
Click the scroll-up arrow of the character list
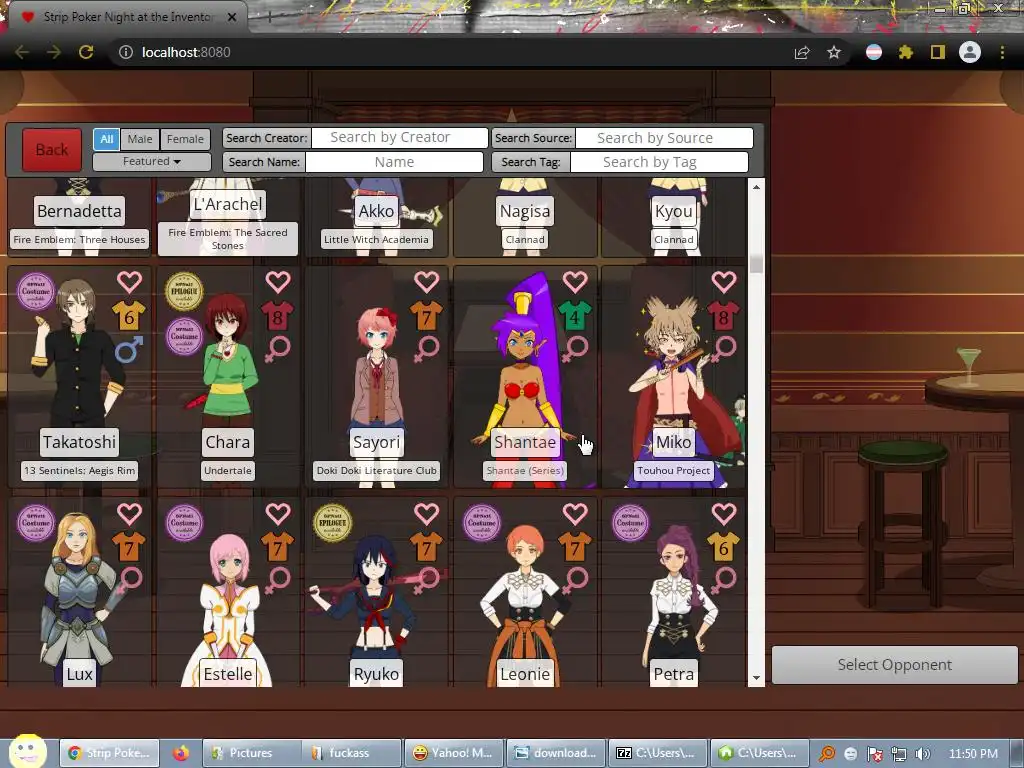coord(756,187)
